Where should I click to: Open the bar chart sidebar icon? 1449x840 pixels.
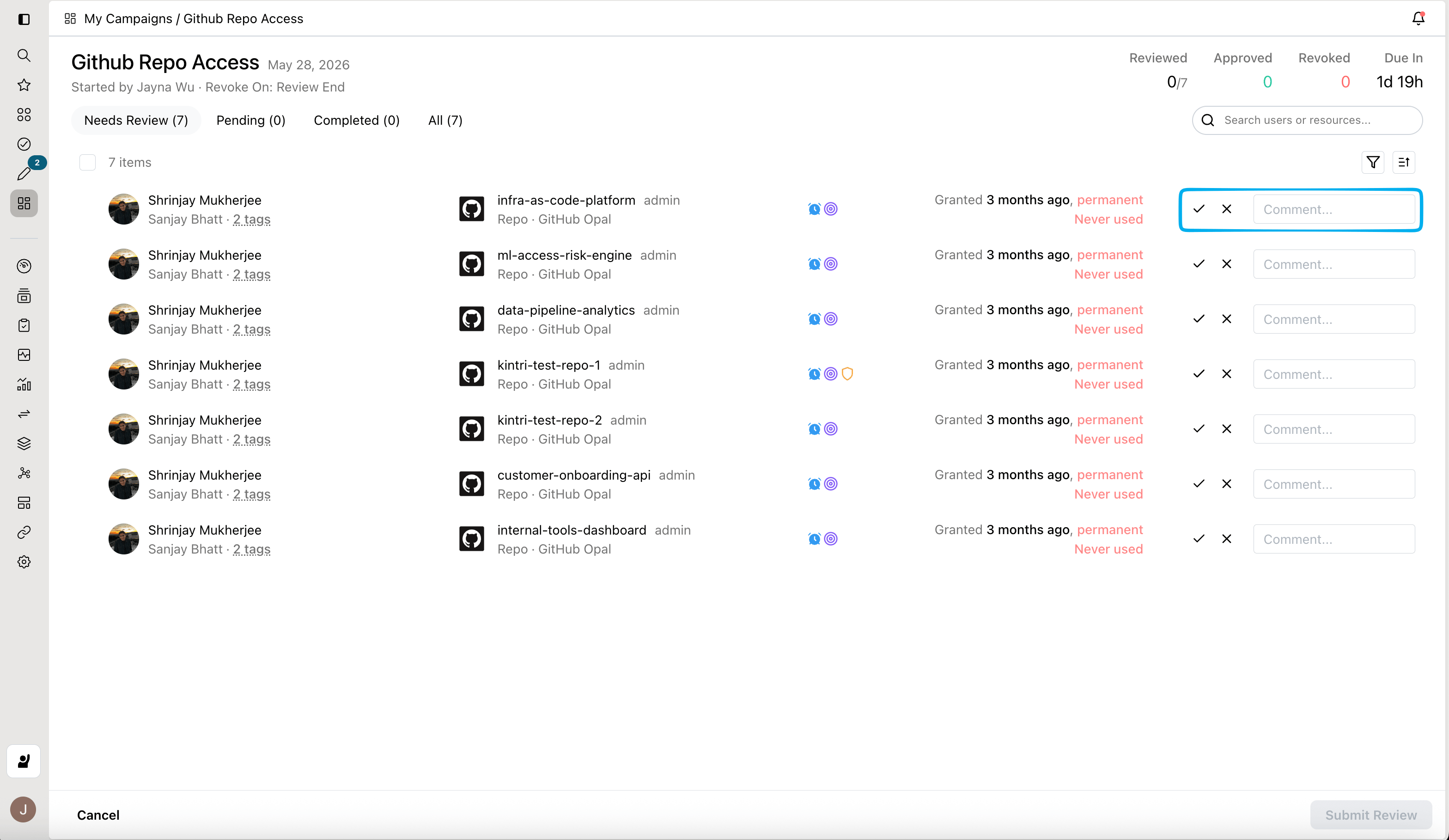pos(24,384)
